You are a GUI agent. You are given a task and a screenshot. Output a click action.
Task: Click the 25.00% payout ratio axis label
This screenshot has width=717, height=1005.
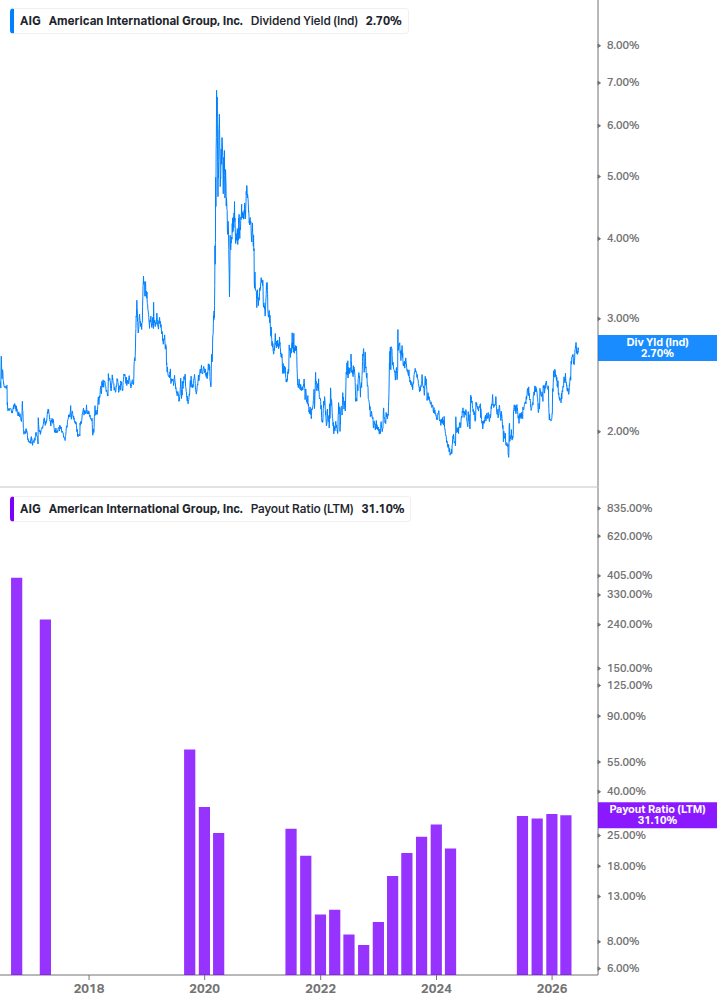point(626,836)
